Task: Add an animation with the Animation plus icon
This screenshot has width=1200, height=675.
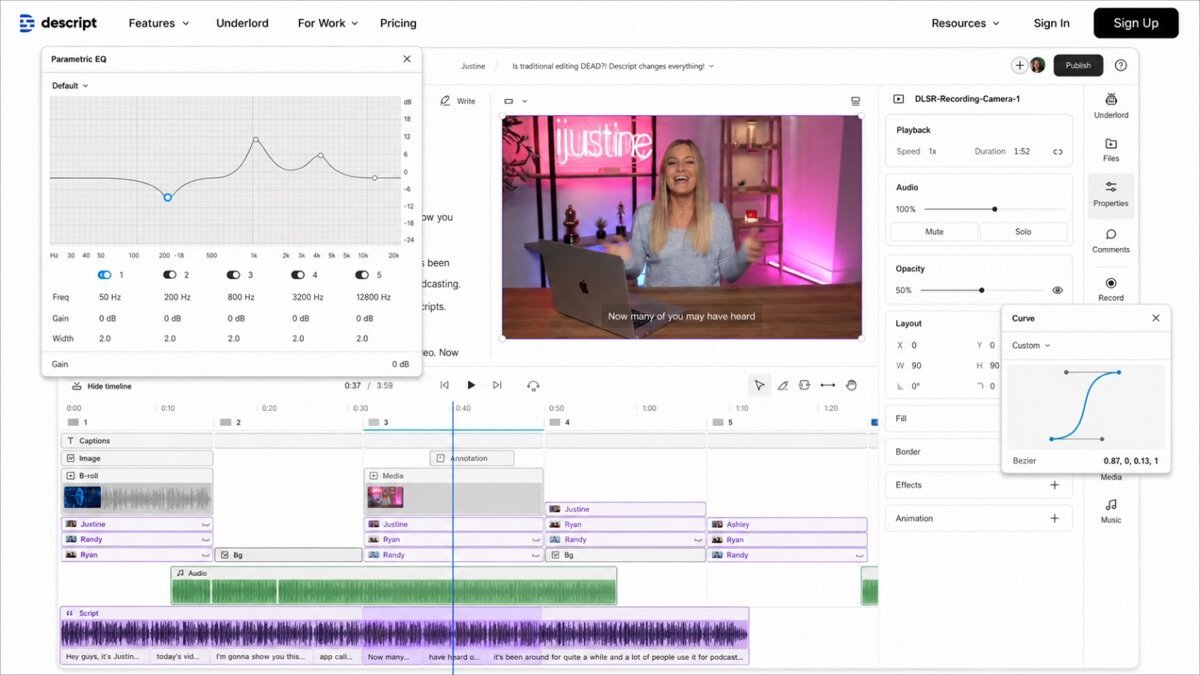Action: click(1054, 518)
